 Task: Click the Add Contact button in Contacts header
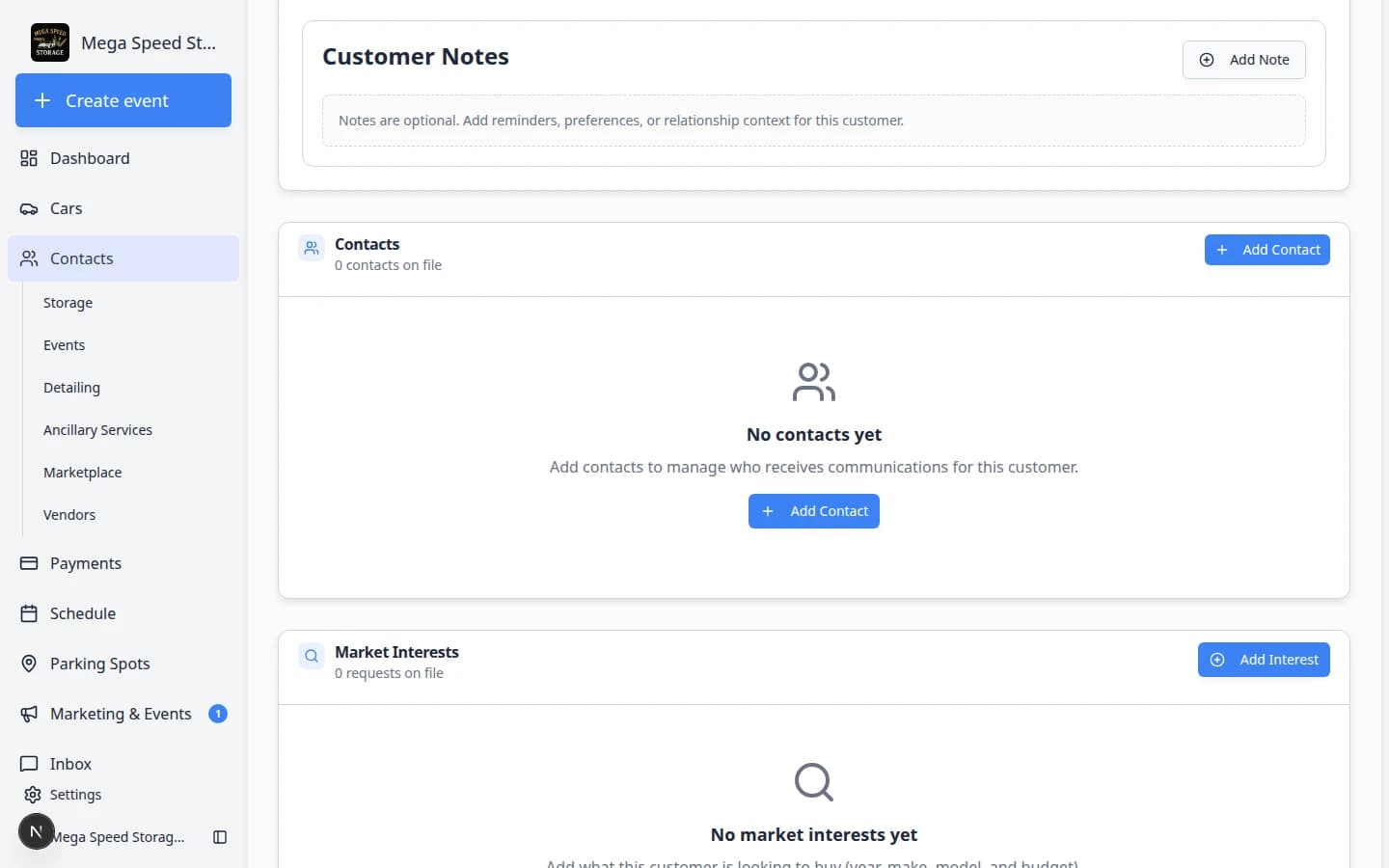[1267, 250]
